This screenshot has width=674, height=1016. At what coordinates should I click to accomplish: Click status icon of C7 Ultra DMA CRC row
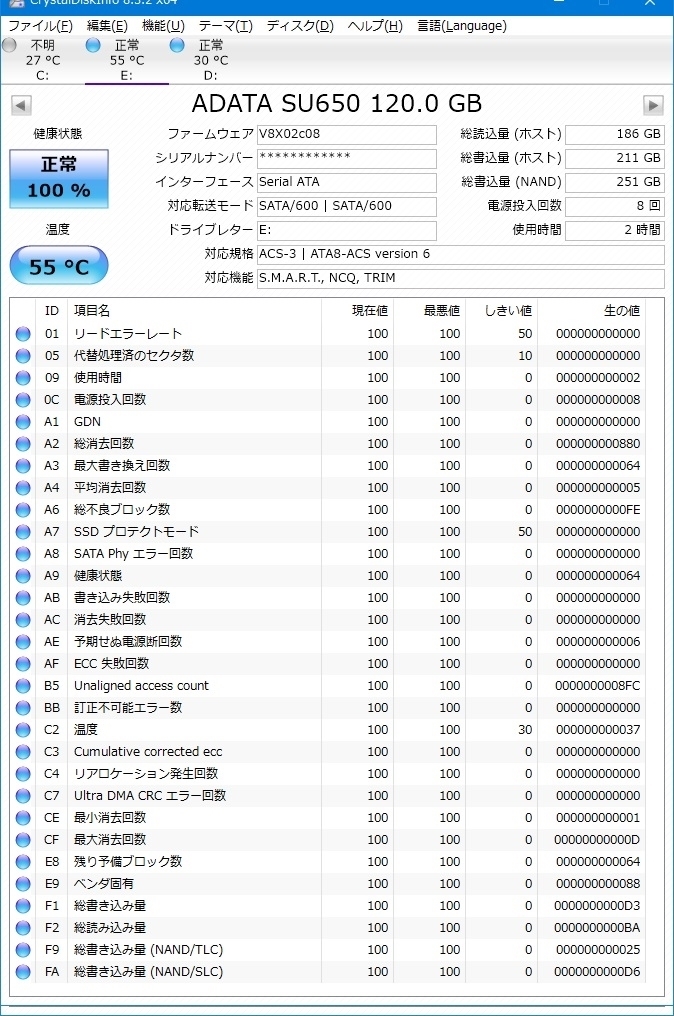(23, 797)
